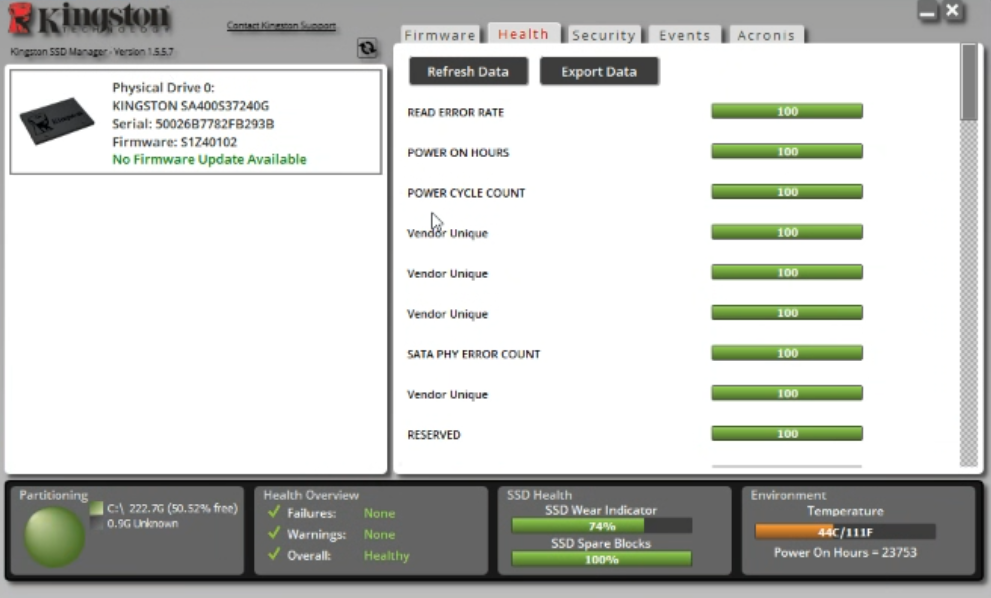Screen dimensions: 991x598
Task: Click the Overall green checkmark icon
Action: pyautogui.click(x=274, y=554)
